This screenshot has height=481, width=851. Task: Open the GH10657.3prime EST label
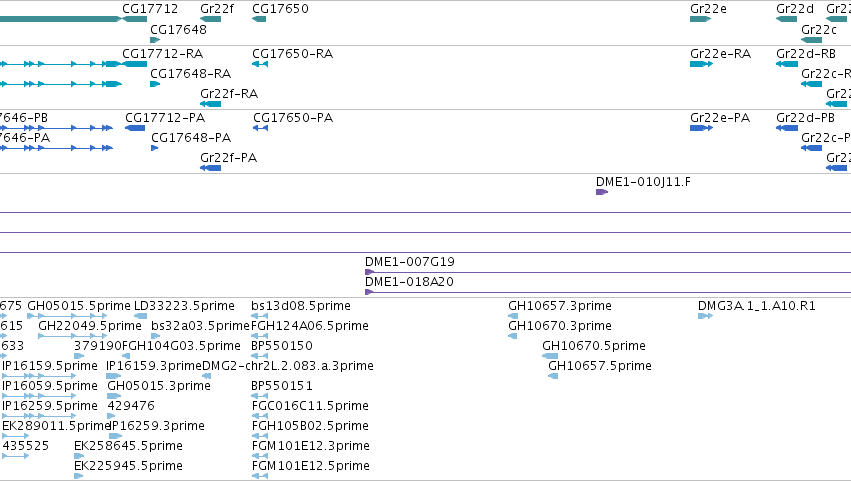click(560, 306)
